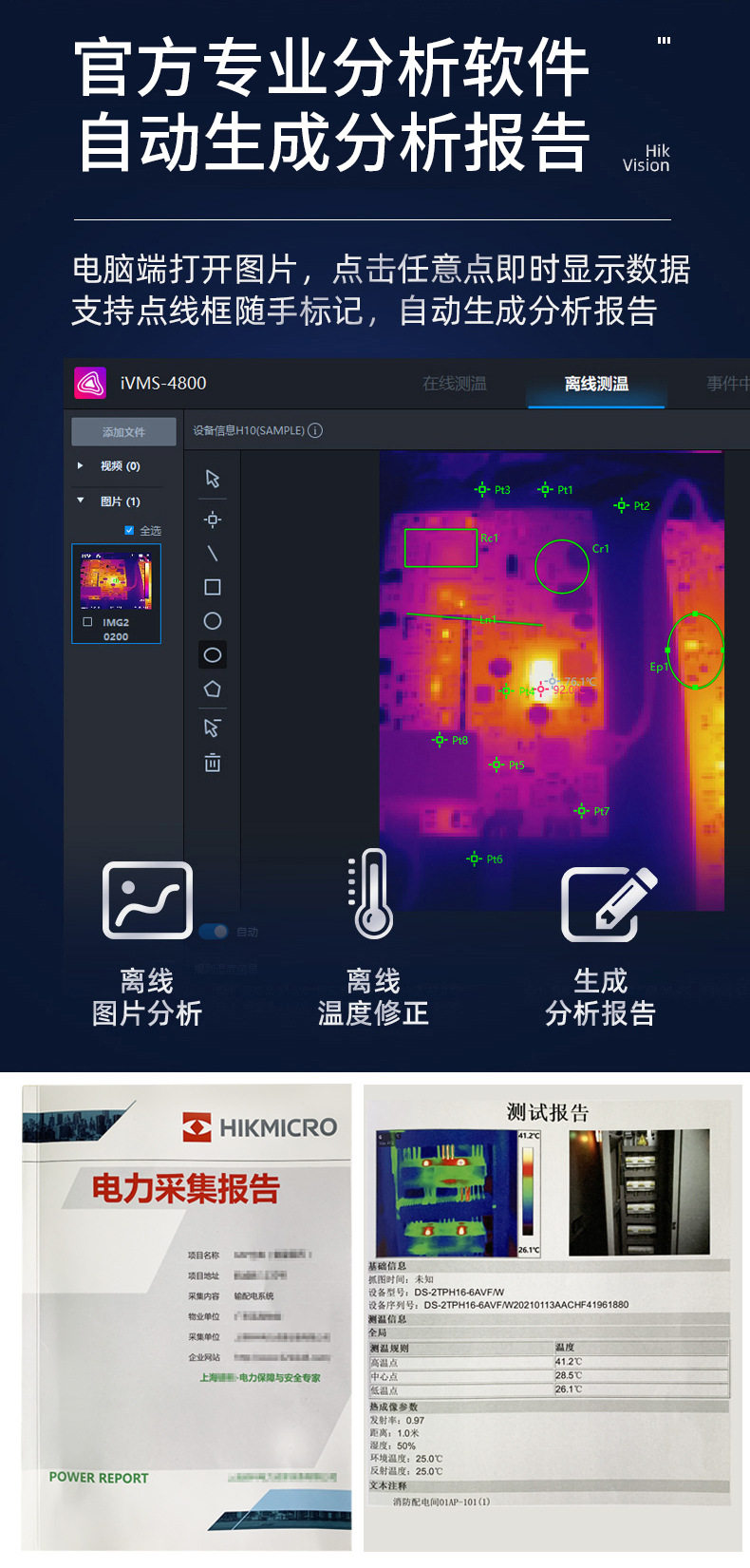750x1568 pixels.
Task: Click the trash delete icon
Action: pos(213,763)
